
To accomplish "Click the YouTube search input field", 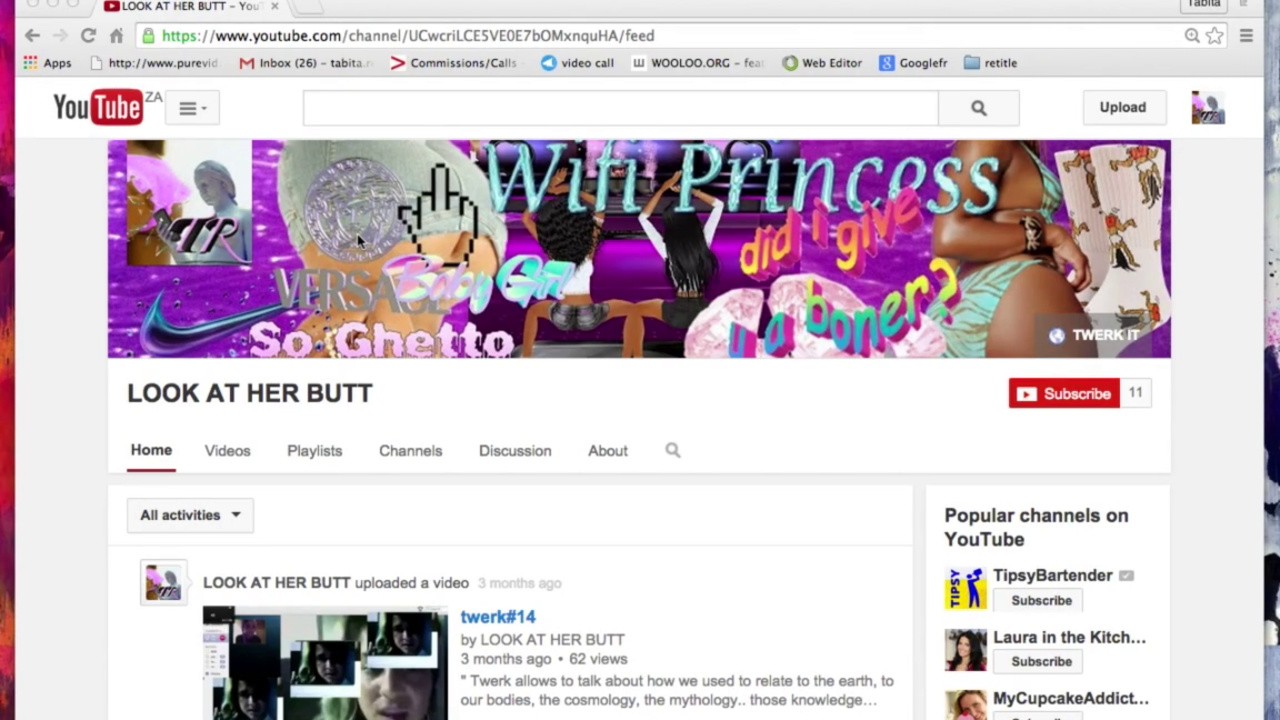I will [x=620, y=108].
